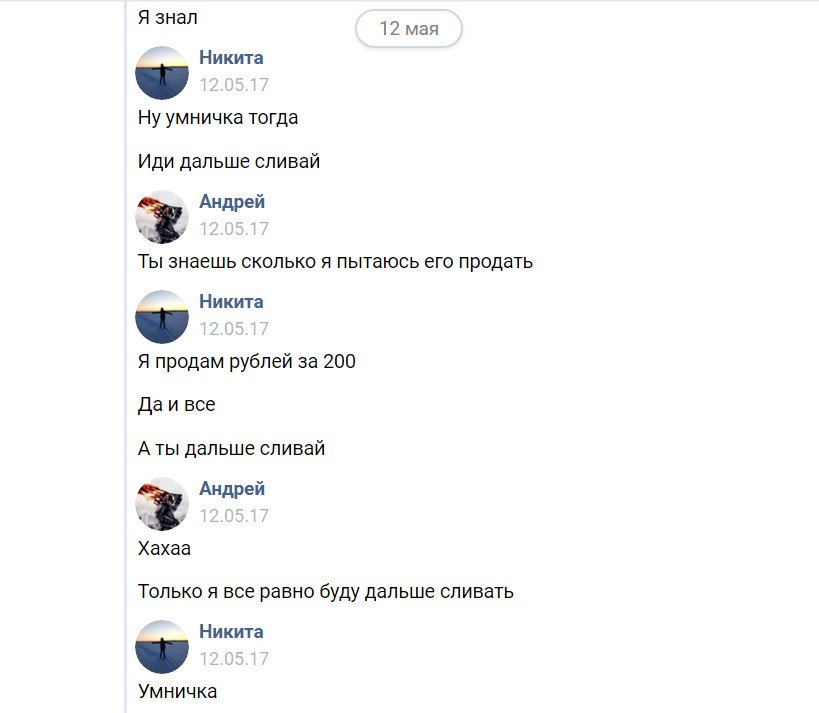
Task: Click Андрей name link above 'Ты знаешь сколько'
Action: [232, 202]
